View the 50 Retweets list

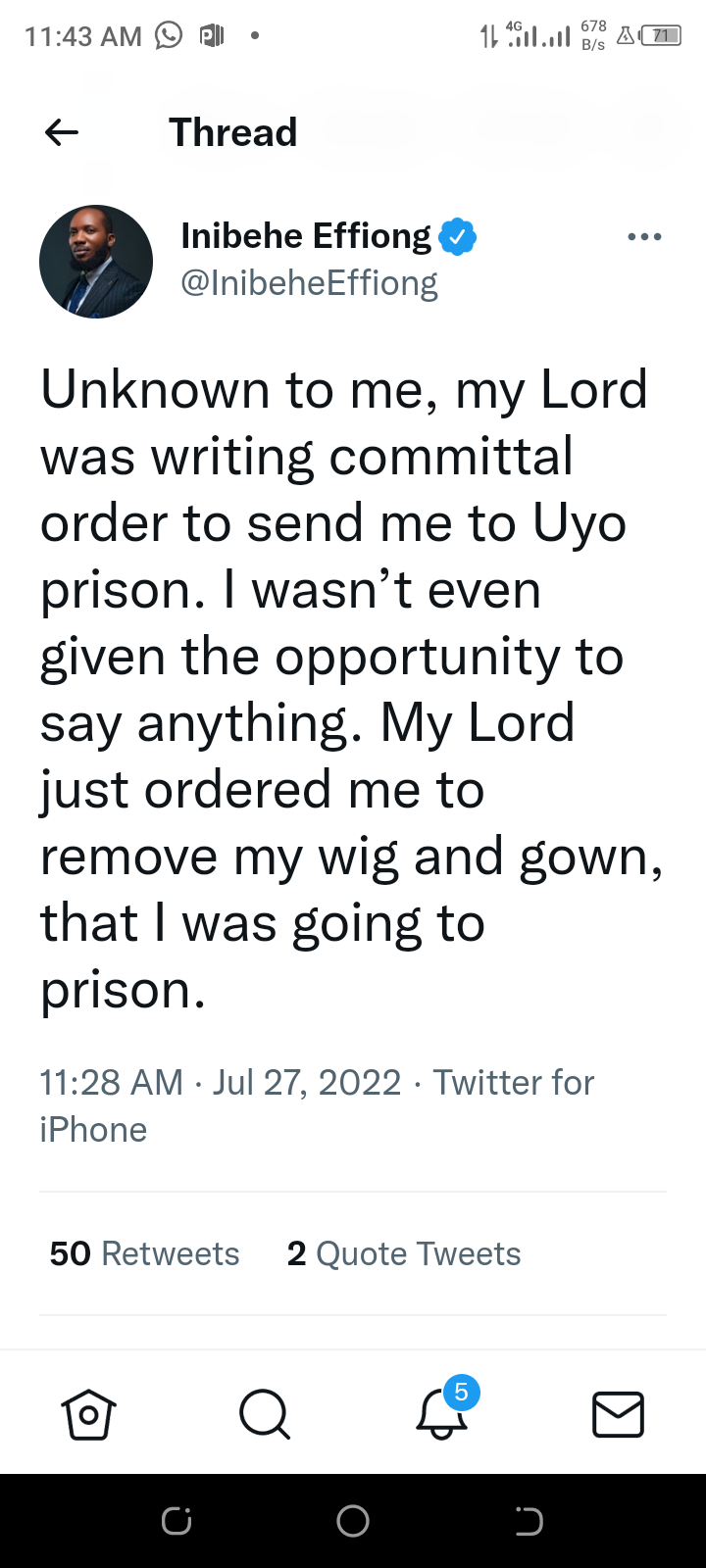coord(144,1253)
